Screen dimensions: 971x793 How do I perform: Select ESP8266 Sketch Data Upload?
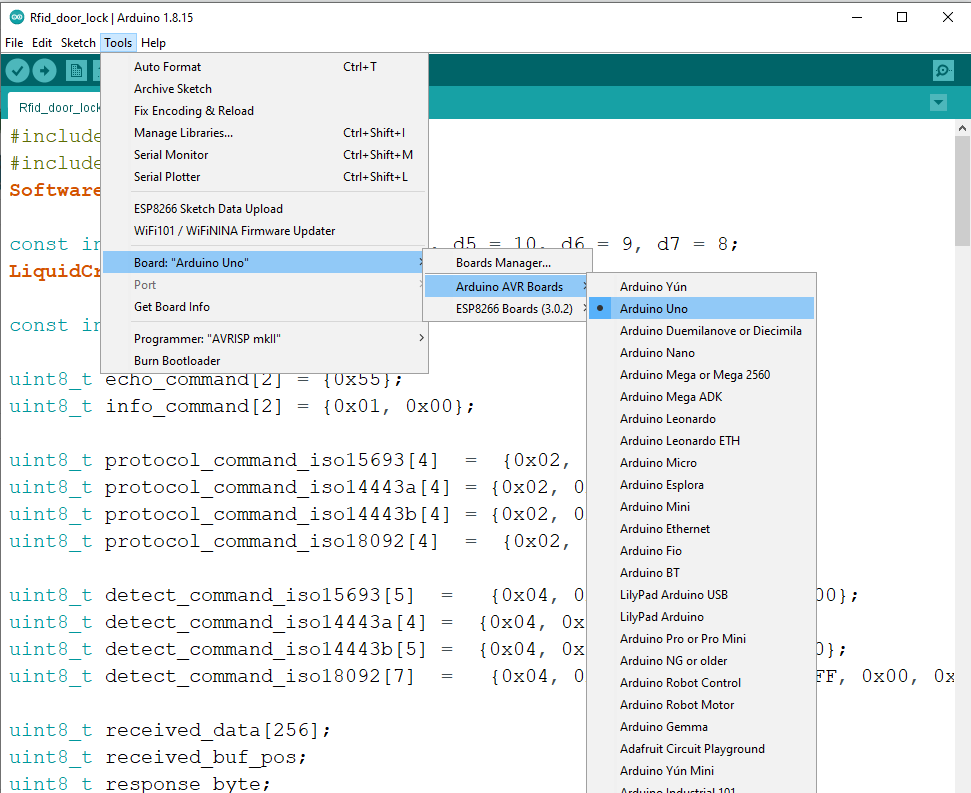tap(264, 209)
